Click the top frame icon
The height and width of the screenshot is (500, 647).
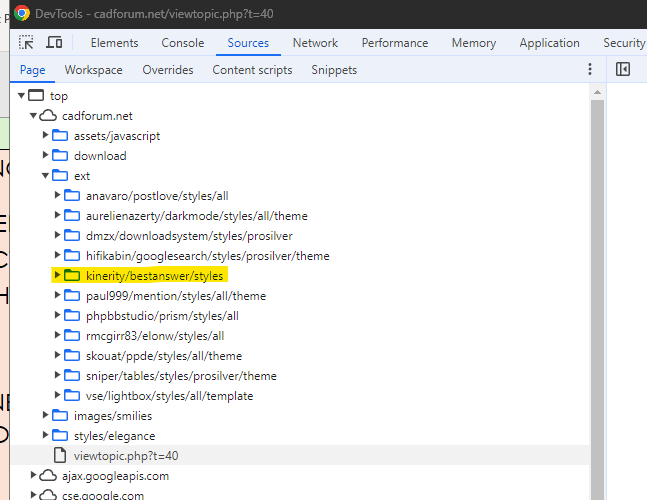36,96
